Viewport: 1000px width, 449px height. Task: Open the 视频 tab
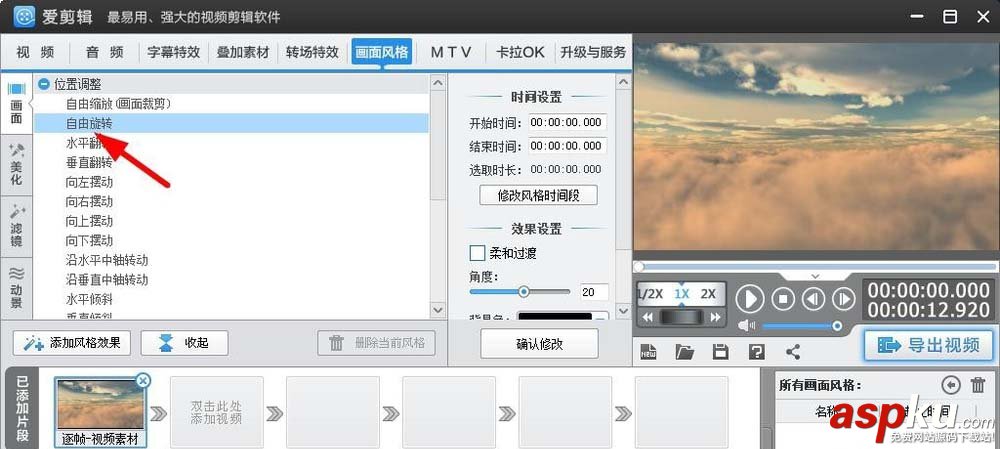coord(35,52)
